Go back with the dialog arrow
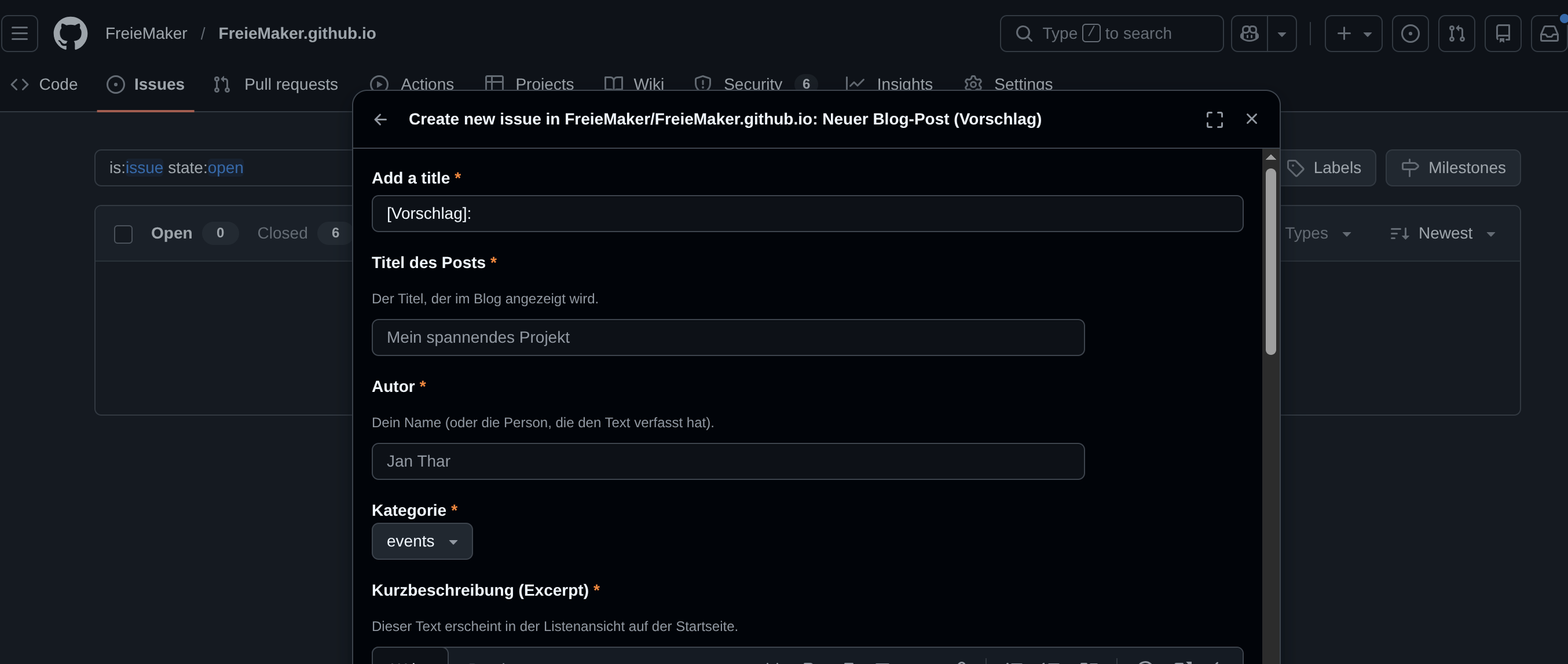The width and height of the screenshot is (1568, 664). (380, 119)
